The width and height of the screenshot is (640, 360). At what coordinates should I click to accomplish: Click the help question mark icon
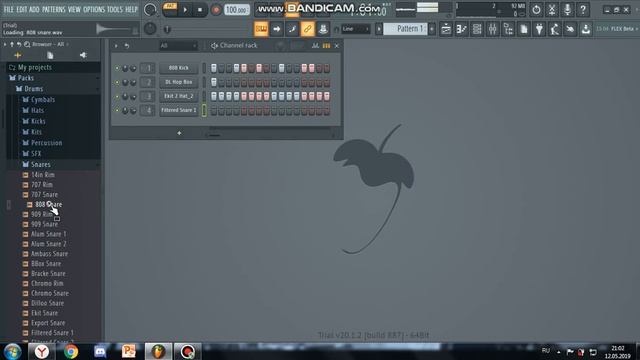click(x=583, y=9)
